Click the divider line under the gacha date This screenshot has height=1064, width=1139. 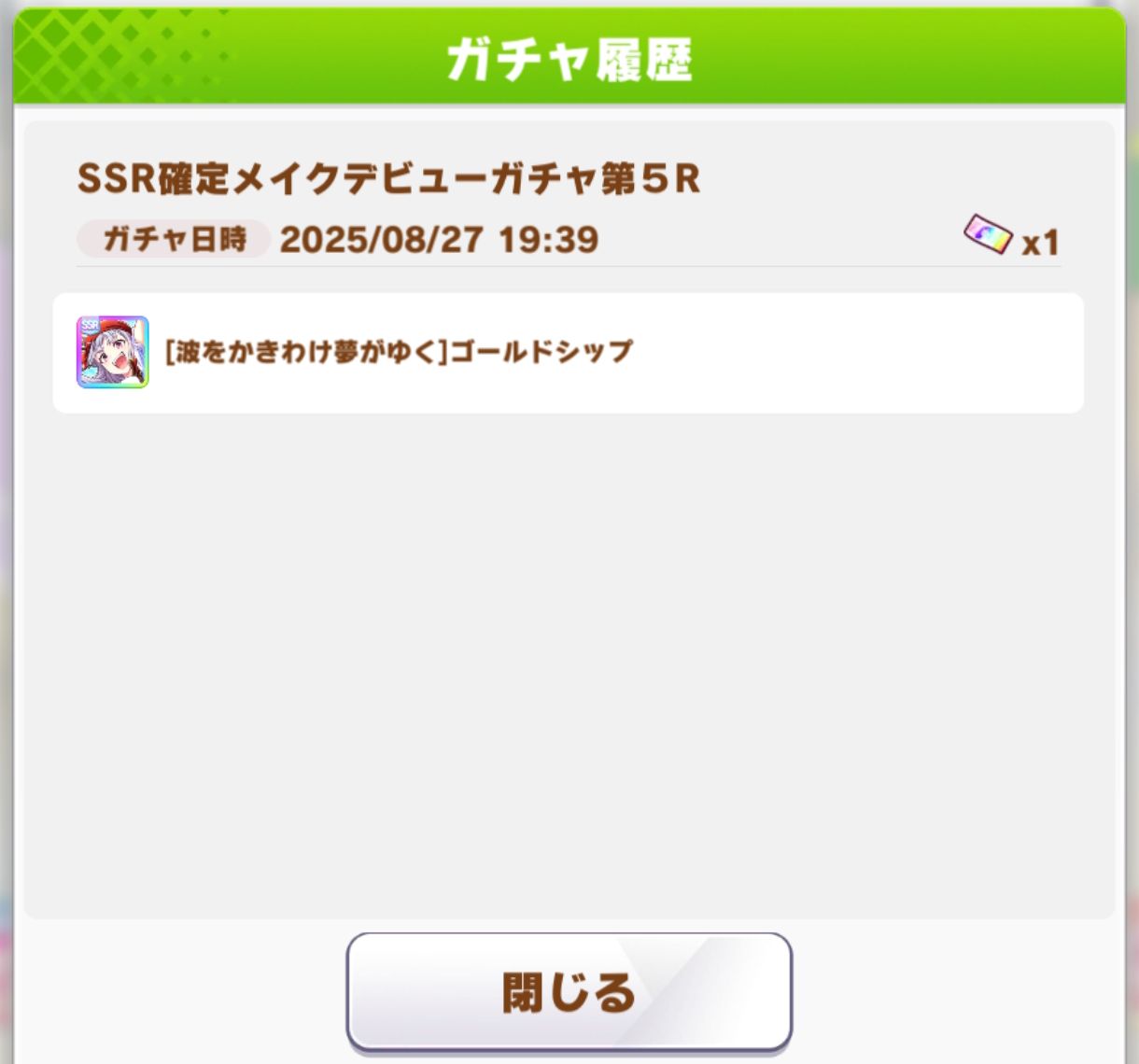[x=569, y=267]
